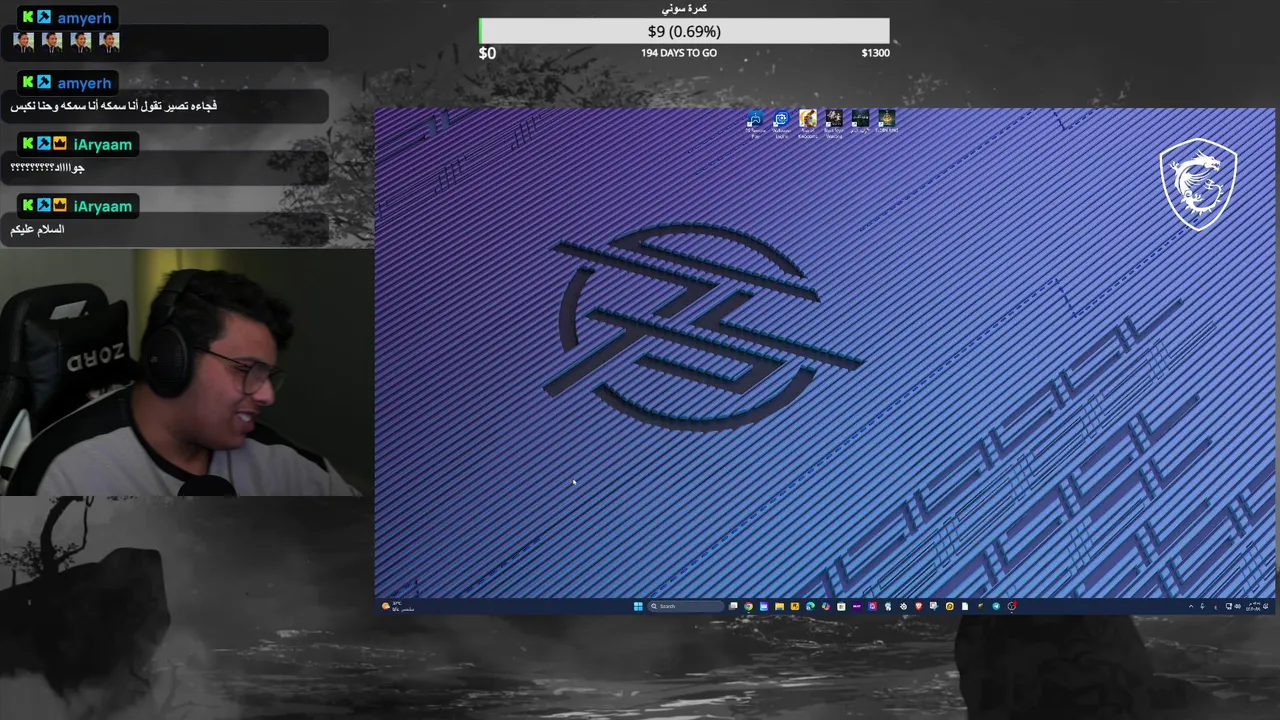Screen dimensions: 1280x720
Task: Click amyerh username in top chat message
Action: click(84, 18)
